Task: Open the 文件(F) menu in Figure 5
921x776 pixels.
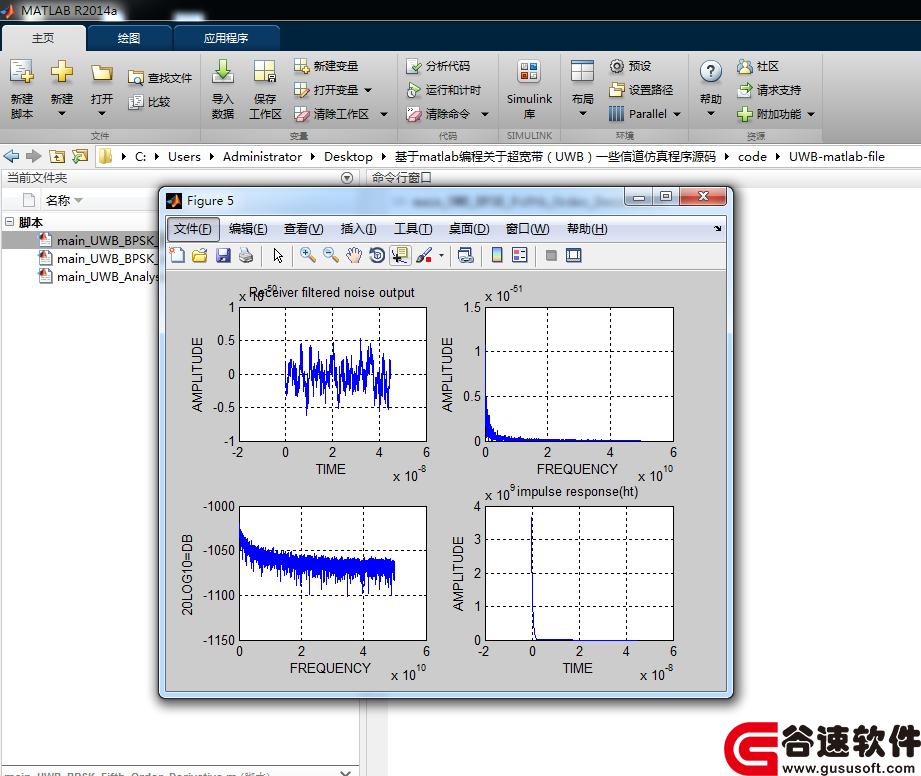Action: [x=193, y=229]
